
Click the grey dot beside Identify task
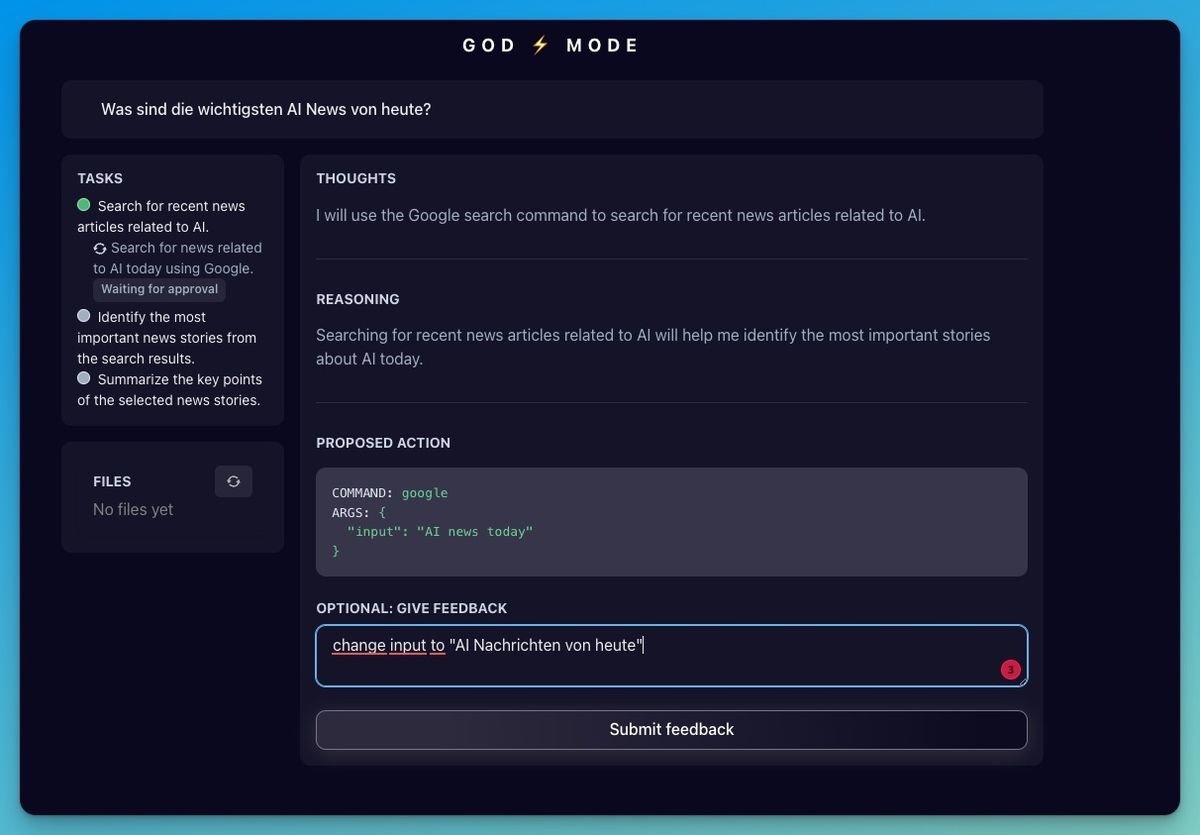click(x=84, y=316)
